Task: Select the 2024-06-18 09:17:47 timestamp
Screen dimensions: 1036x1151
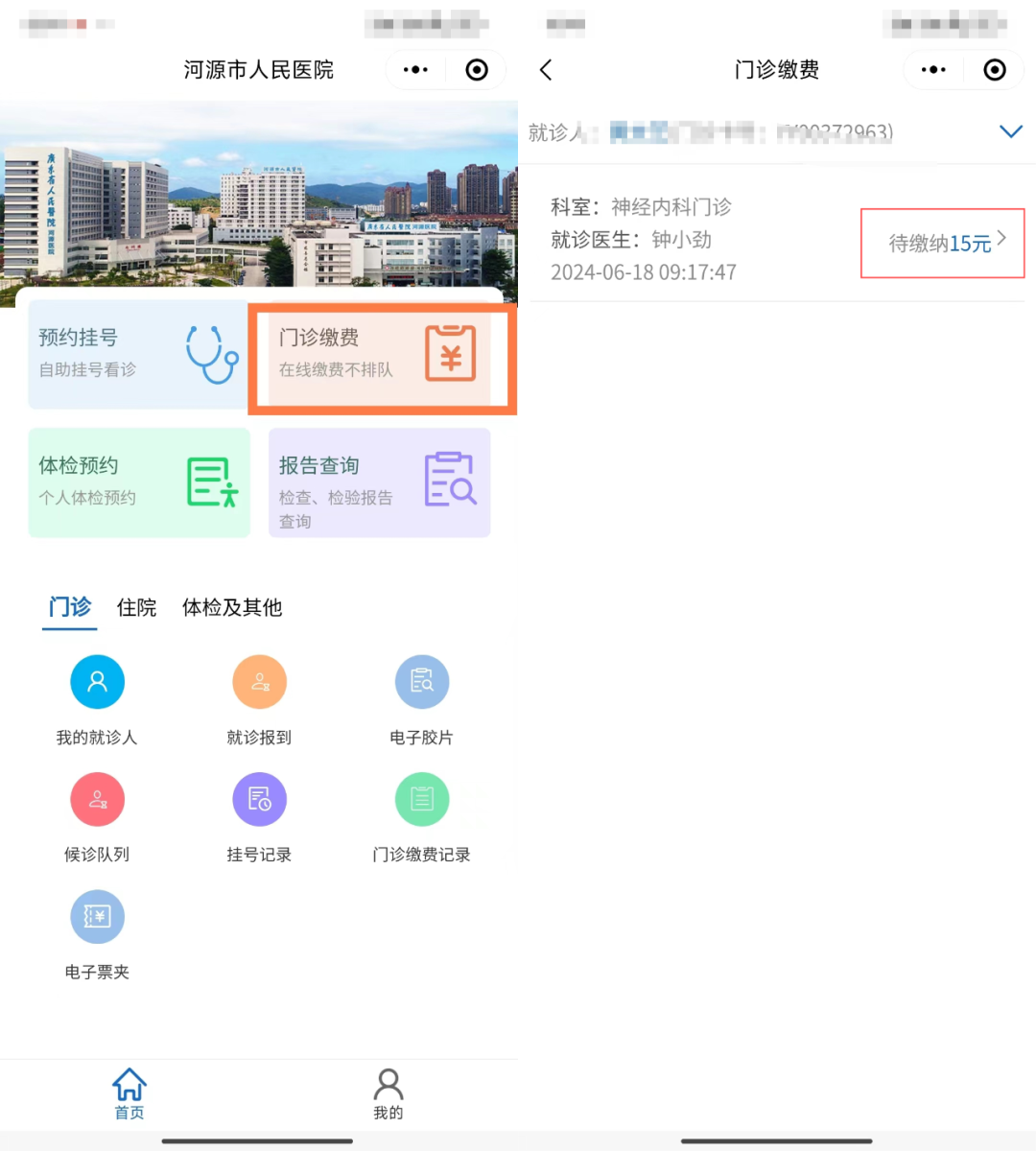Action: pyautogui.click(x=644, y=272)
